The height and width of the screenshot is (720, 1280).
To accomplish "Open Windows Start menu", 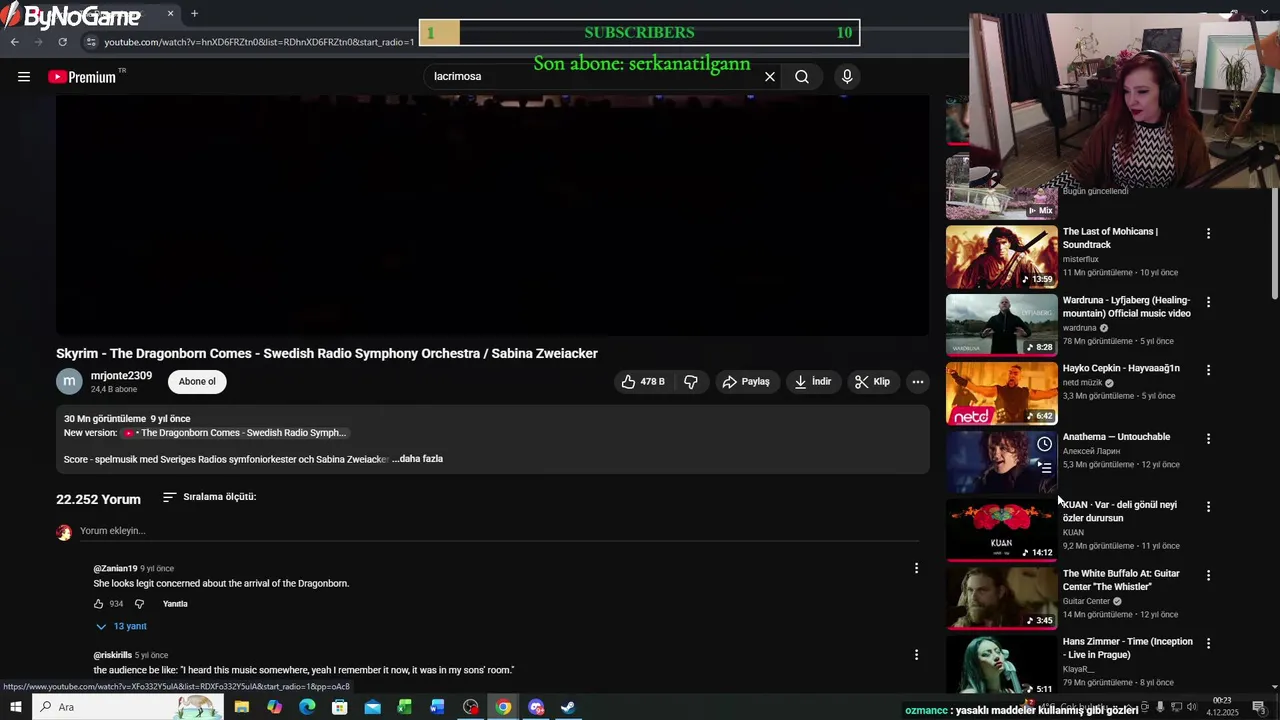I will pos(16,707).
